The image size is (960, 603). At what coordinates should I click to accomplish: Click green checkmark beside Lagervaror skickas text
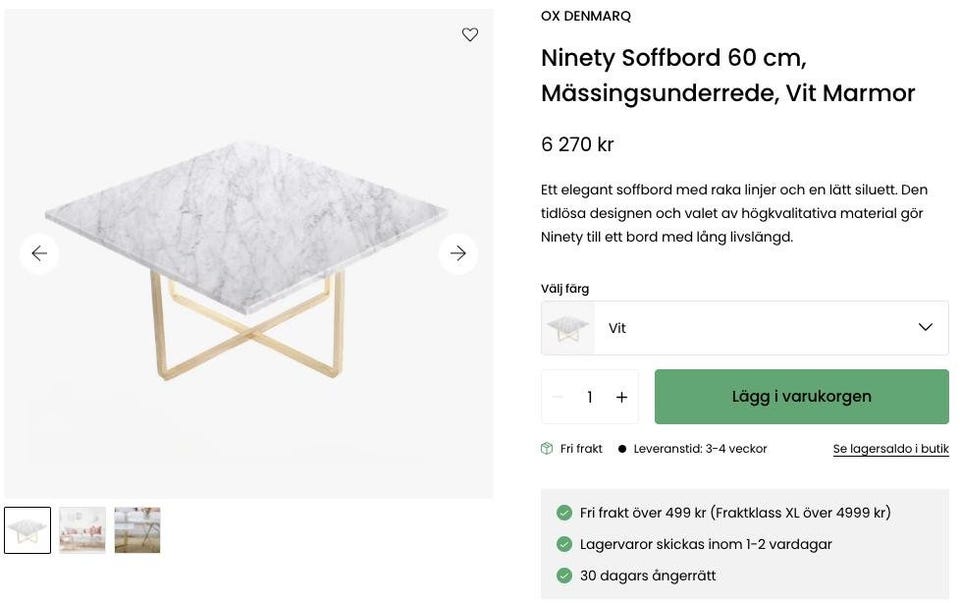564,545
